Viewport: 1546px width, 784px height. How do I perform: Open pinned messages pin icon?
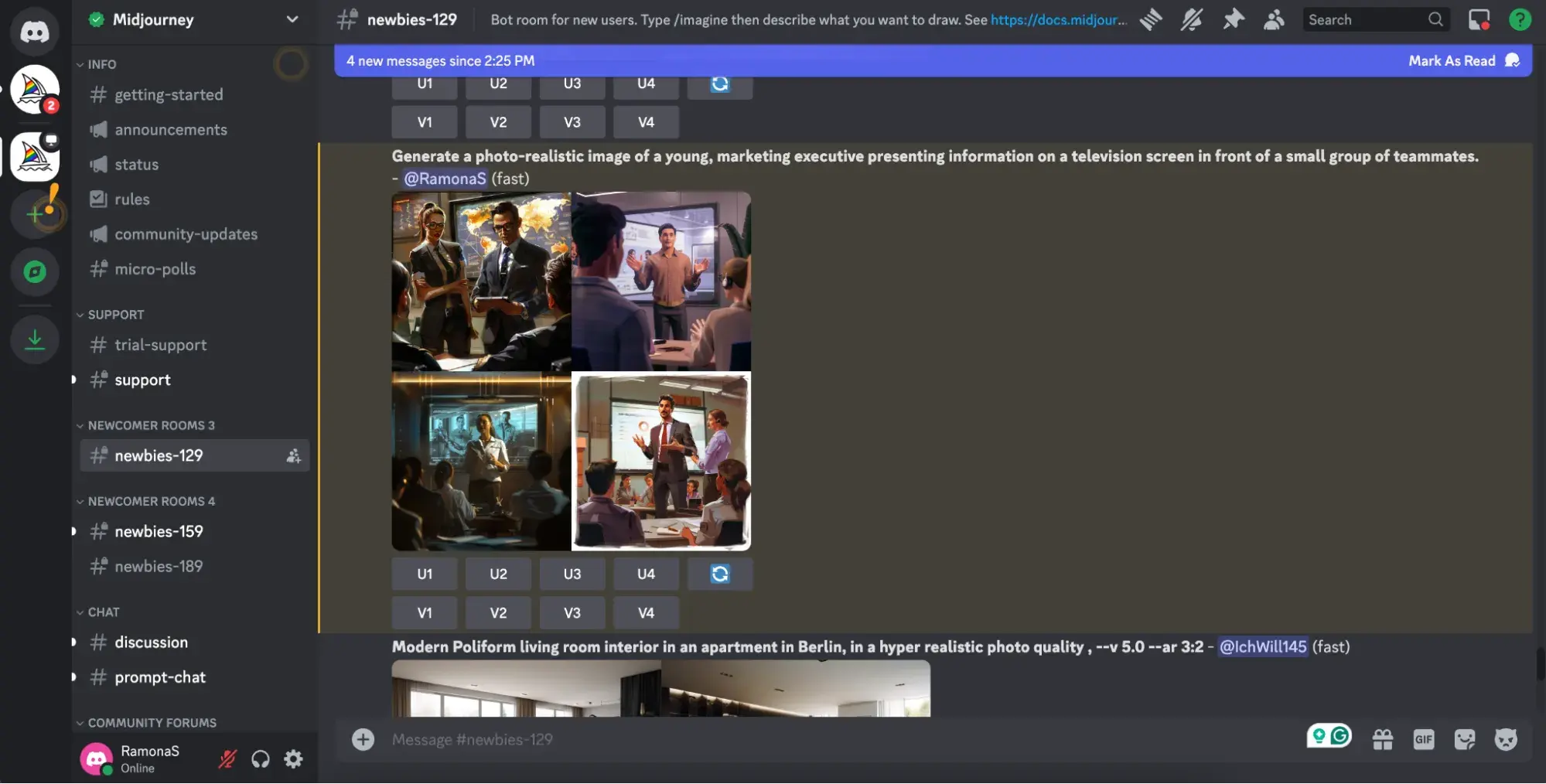[1233, 19]
